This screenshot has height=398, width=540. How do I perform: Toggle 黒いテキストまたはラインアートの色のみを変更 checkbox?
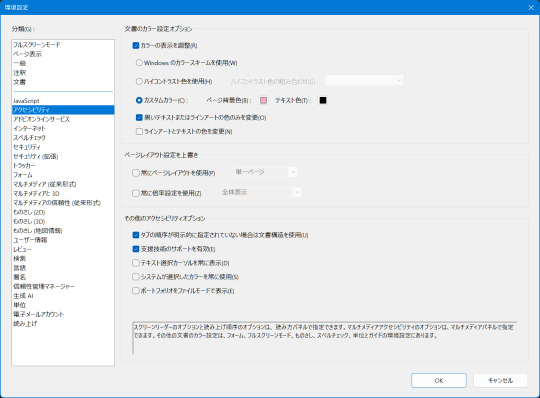click(139, 117)
